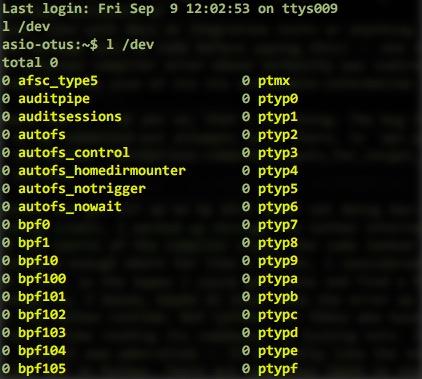Click the afsc_type5 entry

coord(58,81)
